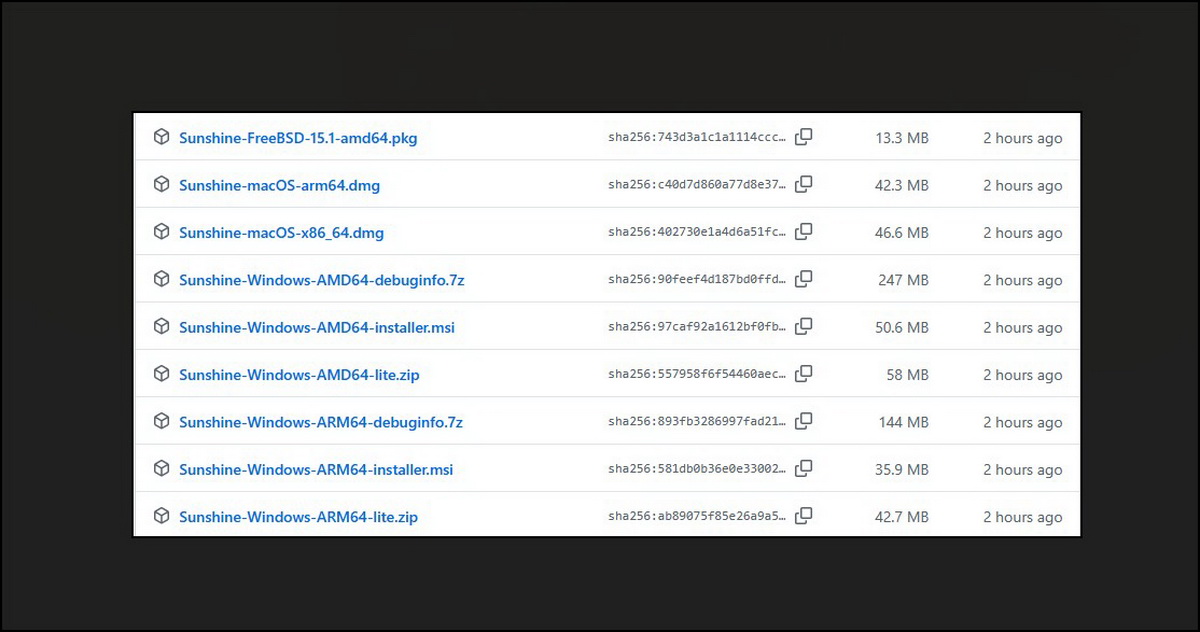Download Sunshine-Windows-ARM64-debuginfo.7z
The width and height of the screenshot is (1200, 632).
321,422
